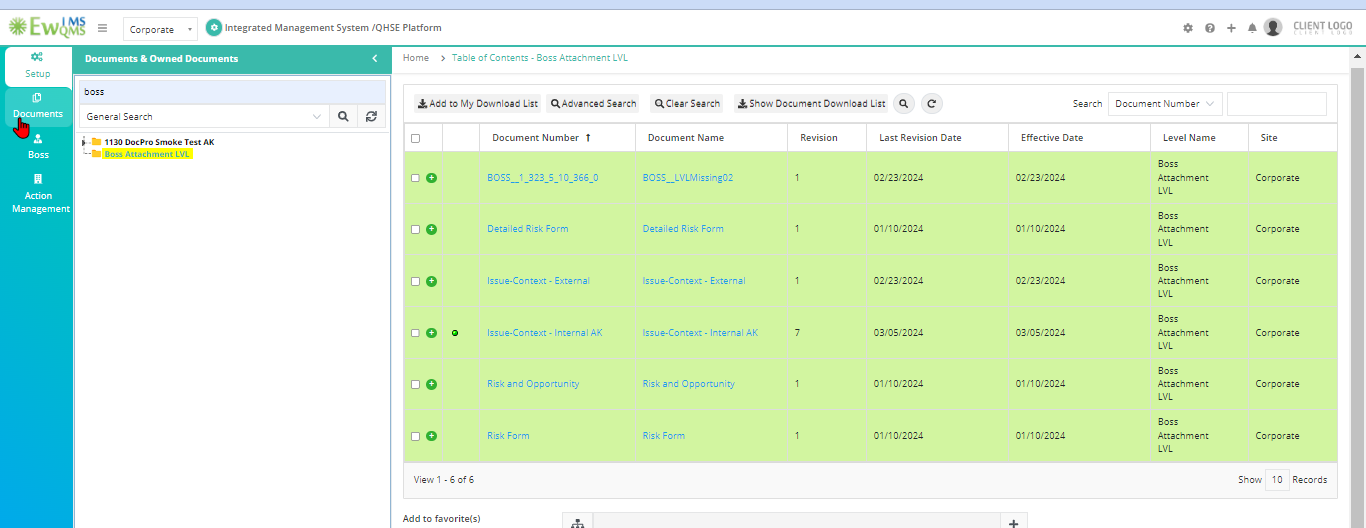The image size is (1366, 528).
Task: Reload the grid with the refresh icon
Action: pos(931,103)
